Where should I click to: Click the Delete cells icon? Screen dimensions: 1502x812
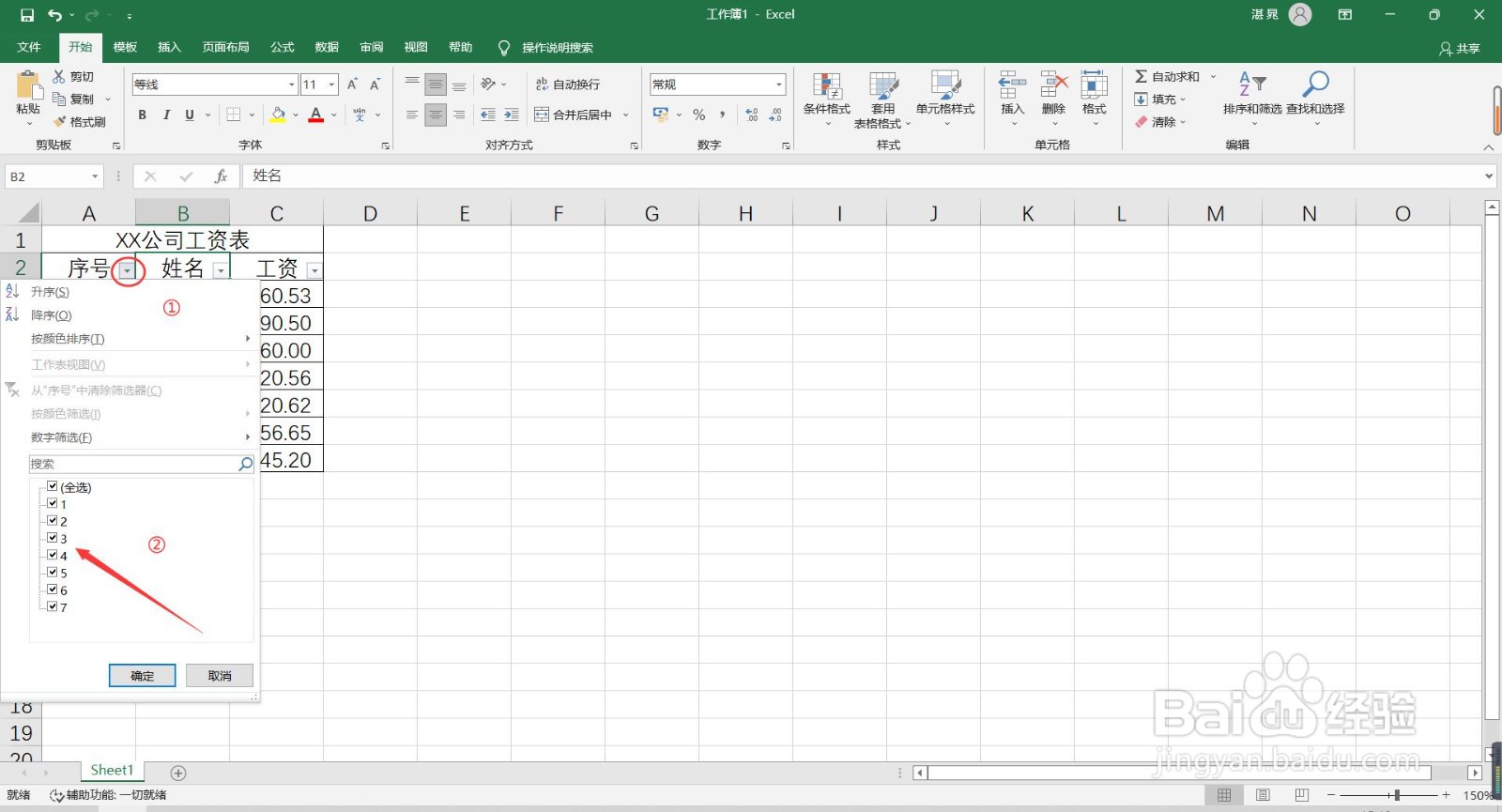click(1054, 84)
